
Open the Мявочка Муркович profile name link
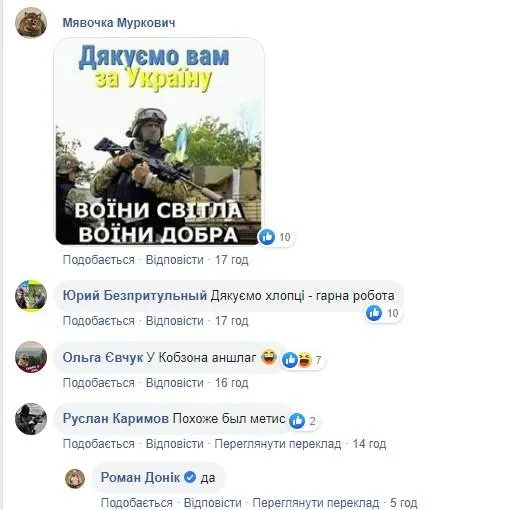click(x=119, y=23)
